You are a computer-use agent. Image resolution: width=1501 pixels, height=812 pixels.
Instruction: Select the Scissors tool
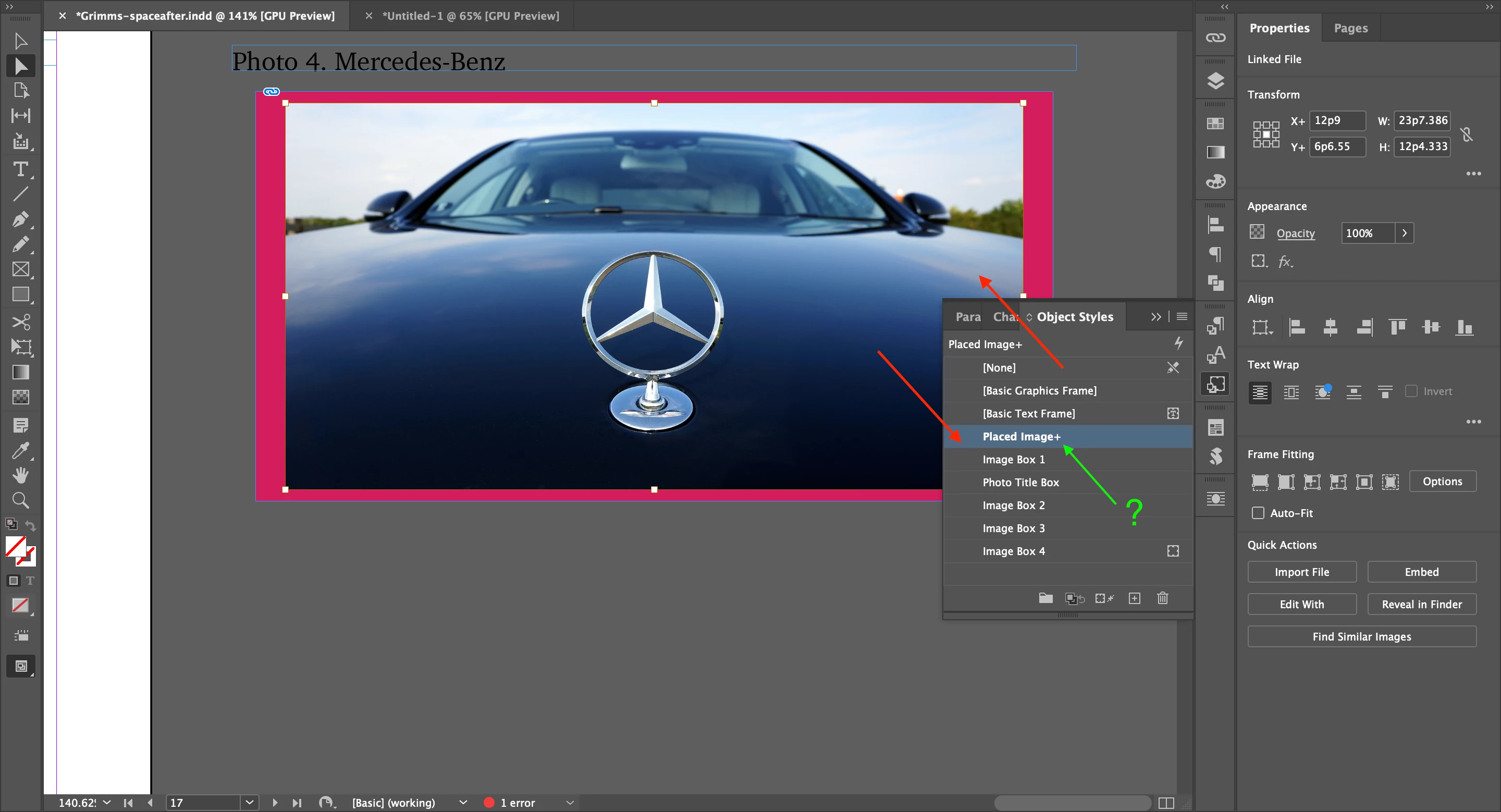(20, 322)
